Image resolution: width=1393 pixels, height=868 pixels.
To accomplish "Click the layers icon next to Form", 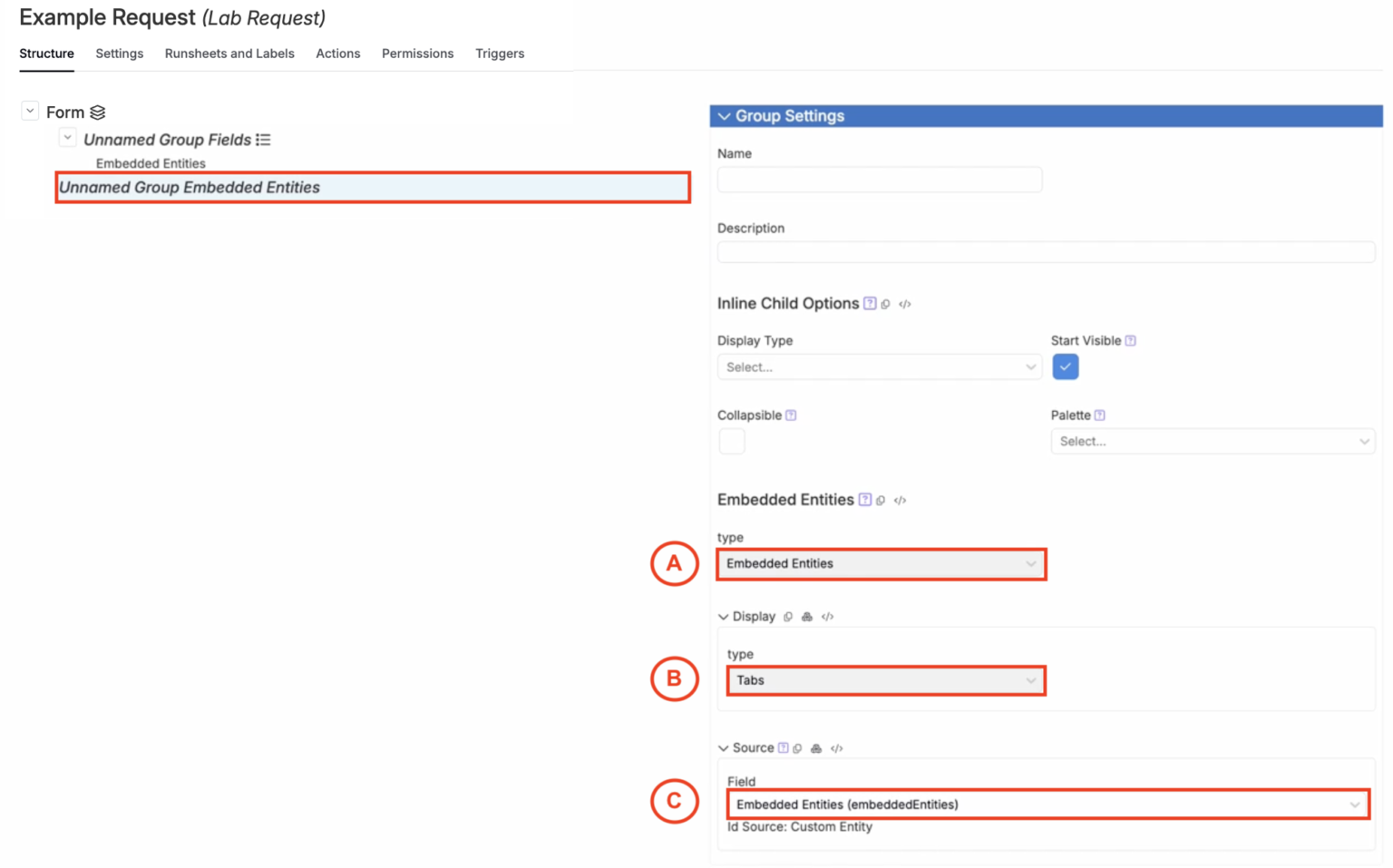I will pos(98,112).
